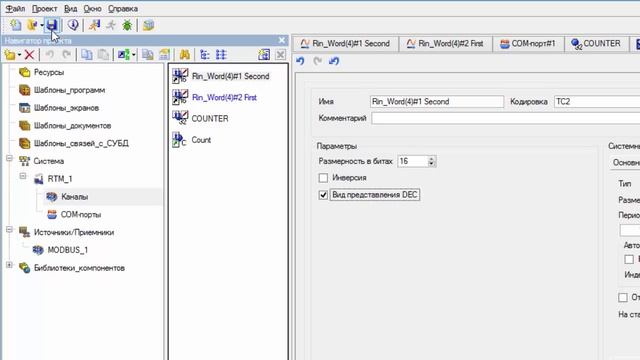Select Ресурсы in the project tree
Viewport: 640px width, 360px height.
49,72
